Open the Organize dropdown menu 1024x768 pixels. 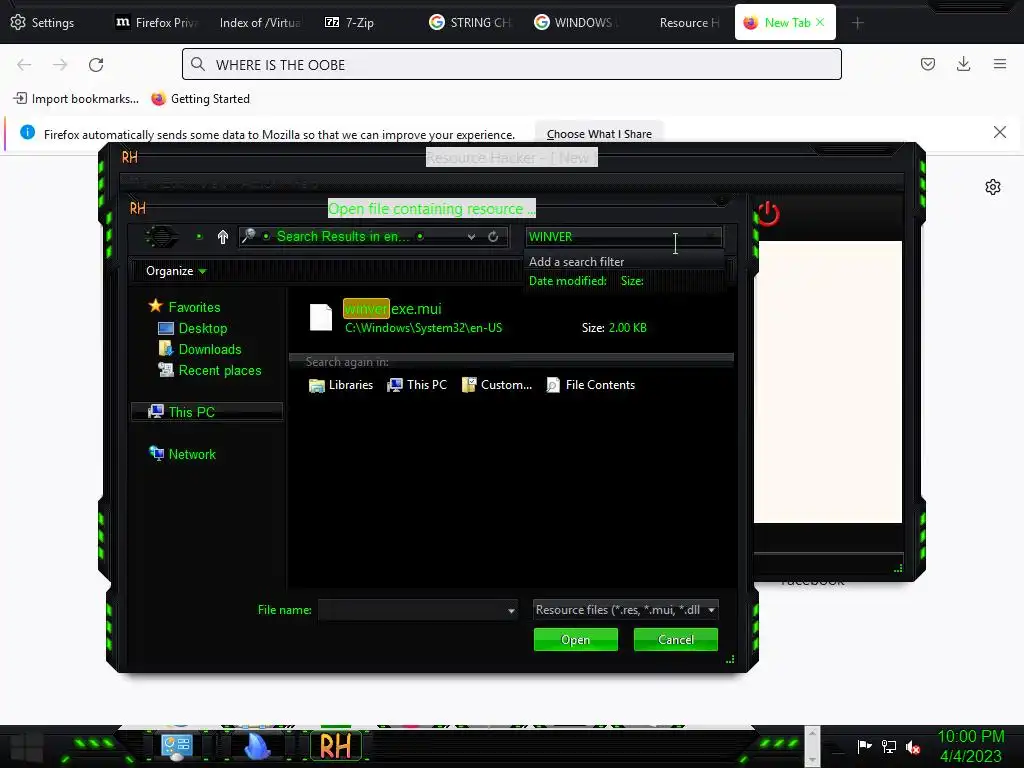coord(176,271)
